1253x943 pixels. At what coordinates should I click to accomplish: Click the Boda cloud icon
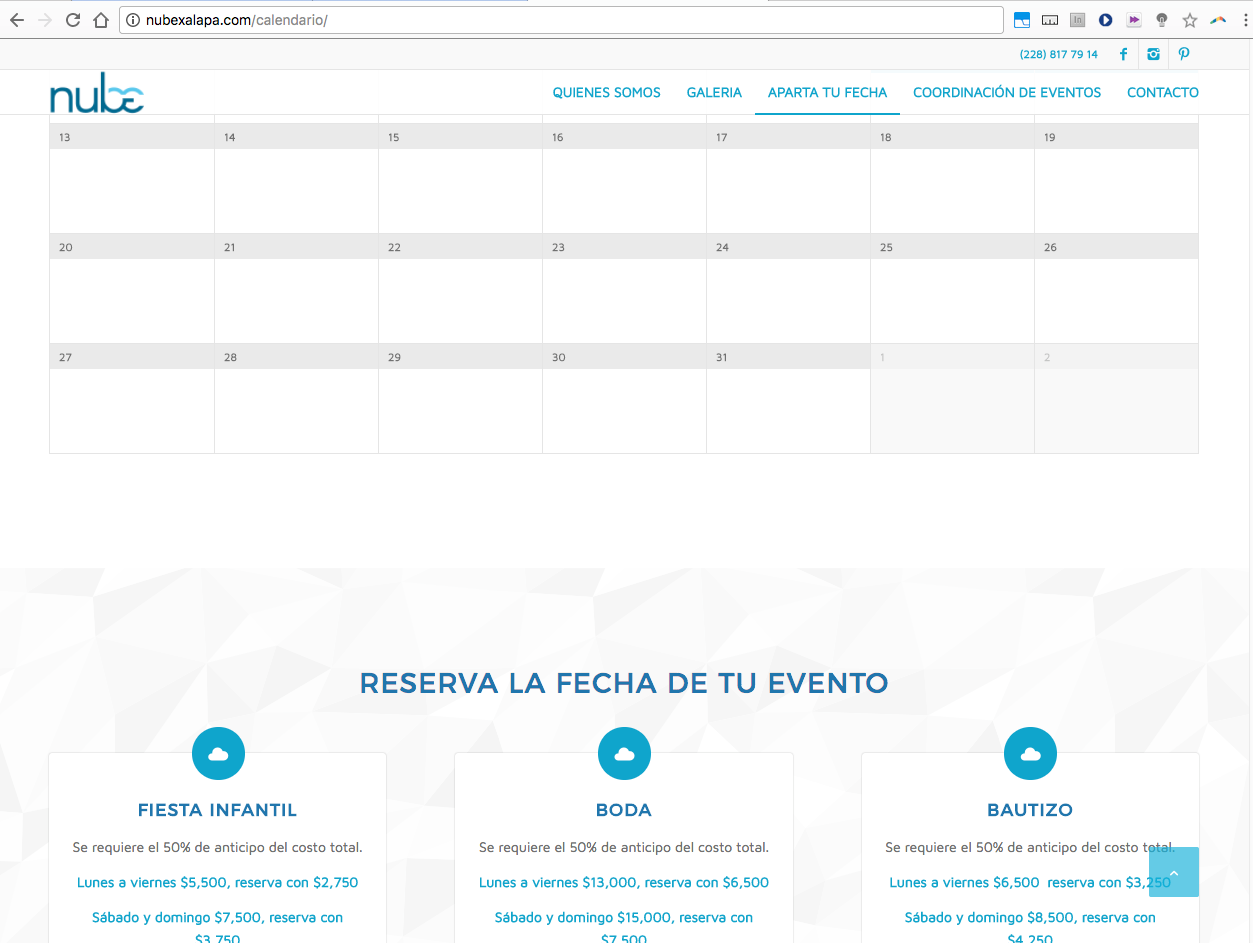pyautogui.click(x=624, y=754)
